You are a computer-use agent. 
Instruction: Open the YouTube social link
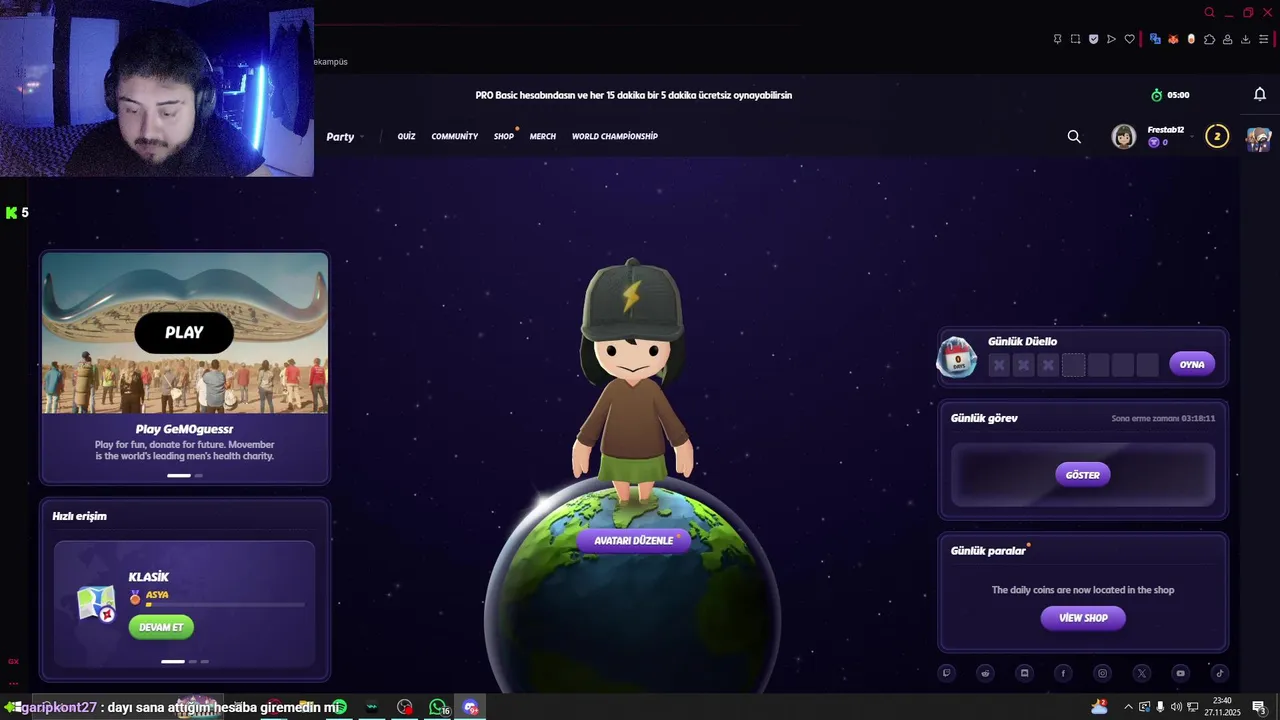click(x=1181, y=673)
